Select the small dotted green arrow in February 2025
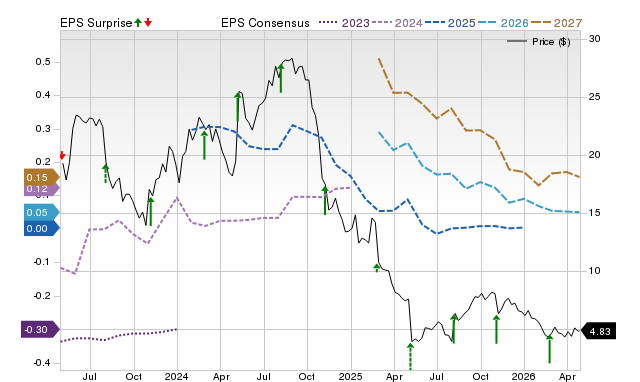 coord(377,268)
